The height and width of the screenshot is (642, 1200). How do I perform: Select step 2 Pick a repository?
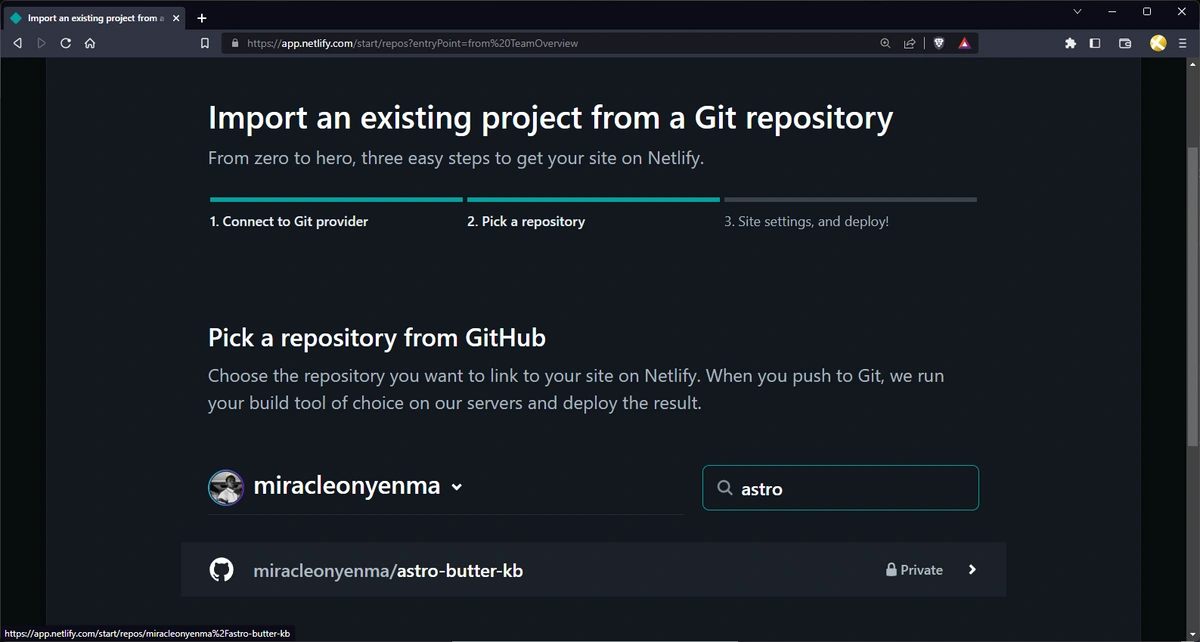pos(526,222)
